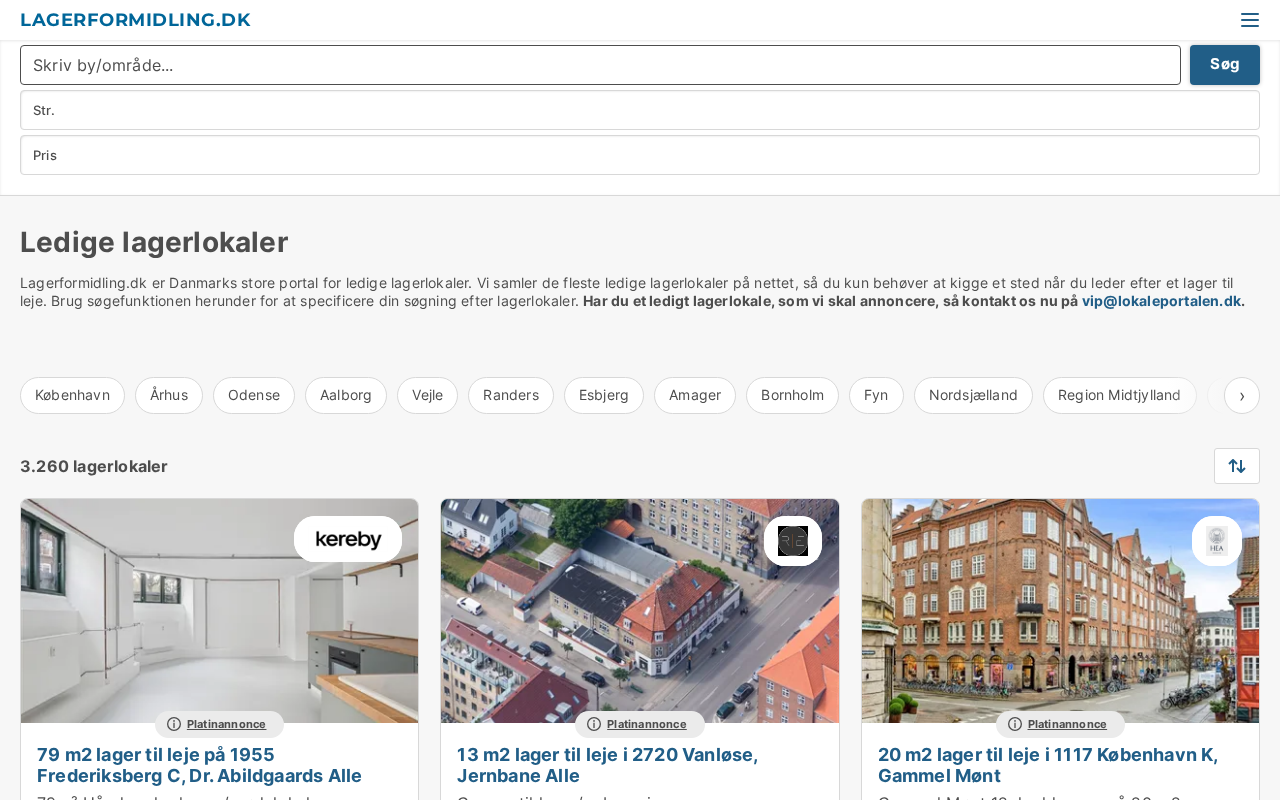Select the Region Midtjylland chip

point(1120,395)
